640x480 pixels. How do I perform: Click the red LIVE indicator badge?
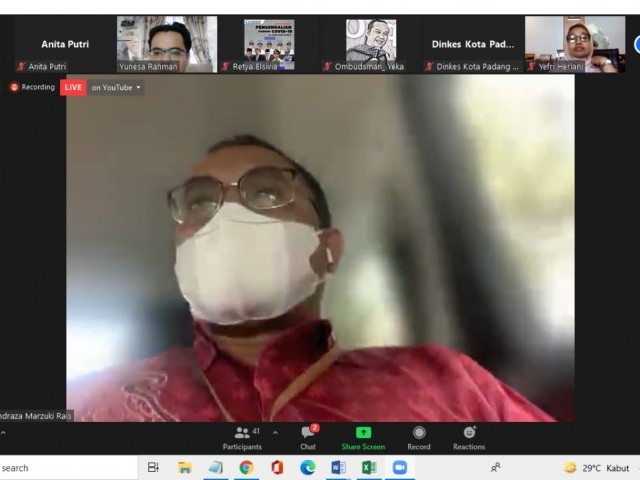tap(73, 88)
